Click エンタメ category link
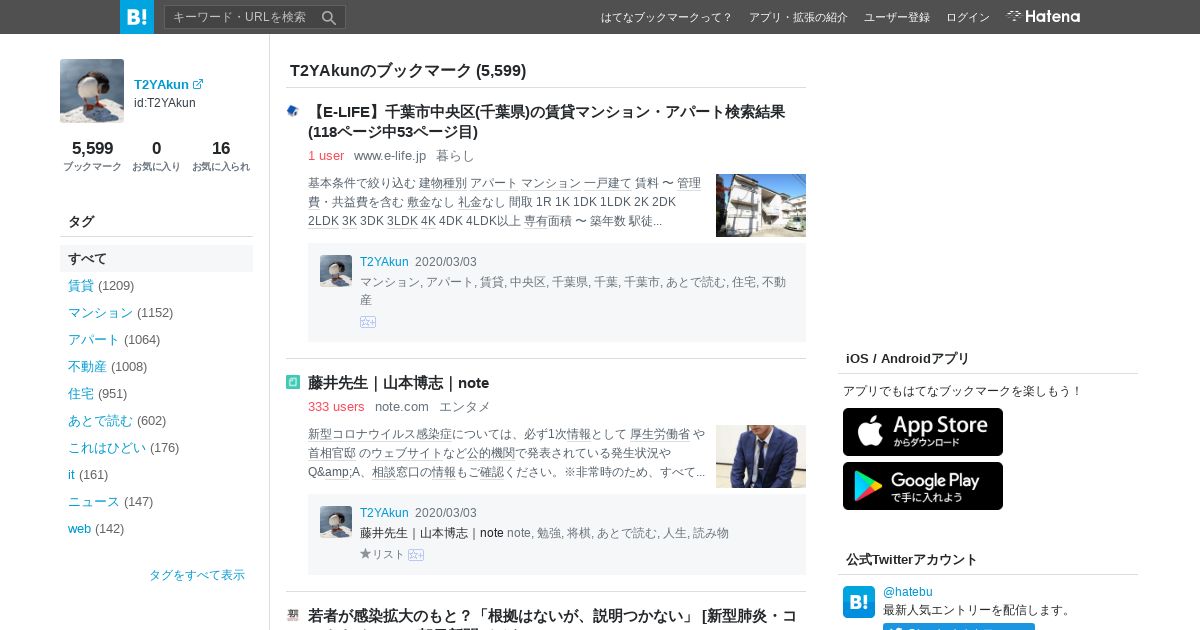1200x630 pixels. click(465, 406)
